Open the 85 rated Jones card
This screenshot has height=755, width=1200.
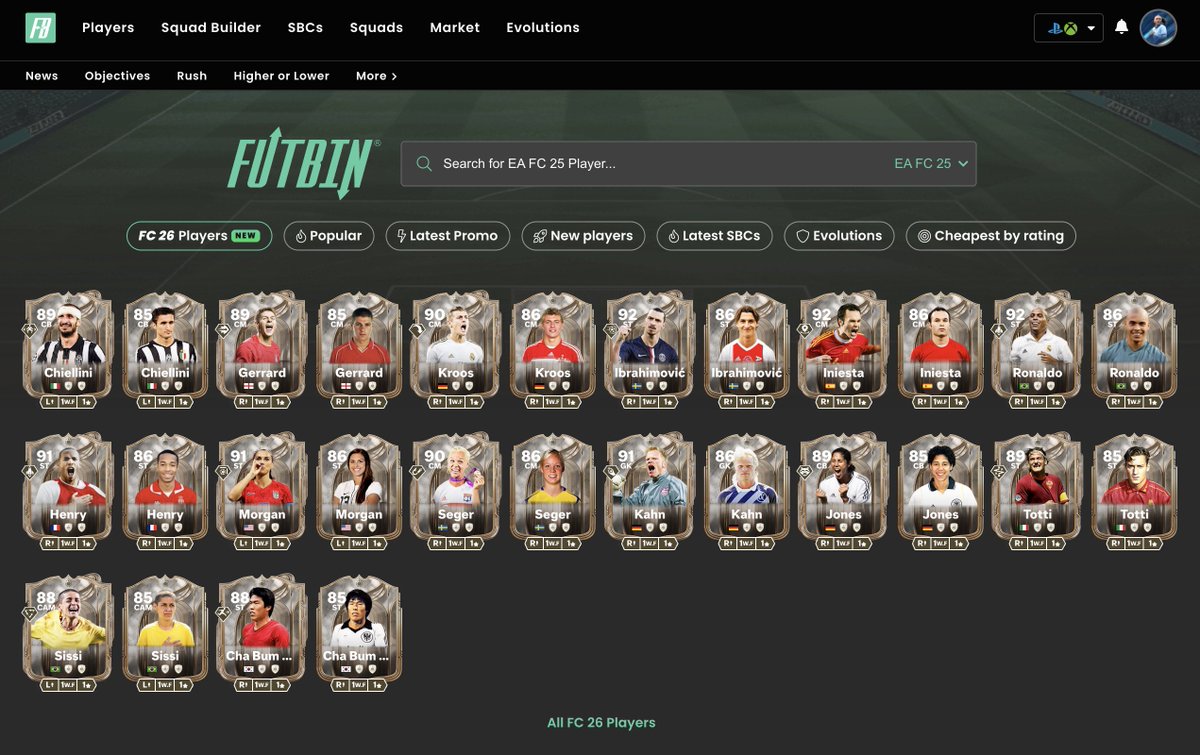(x=941, y=492)
